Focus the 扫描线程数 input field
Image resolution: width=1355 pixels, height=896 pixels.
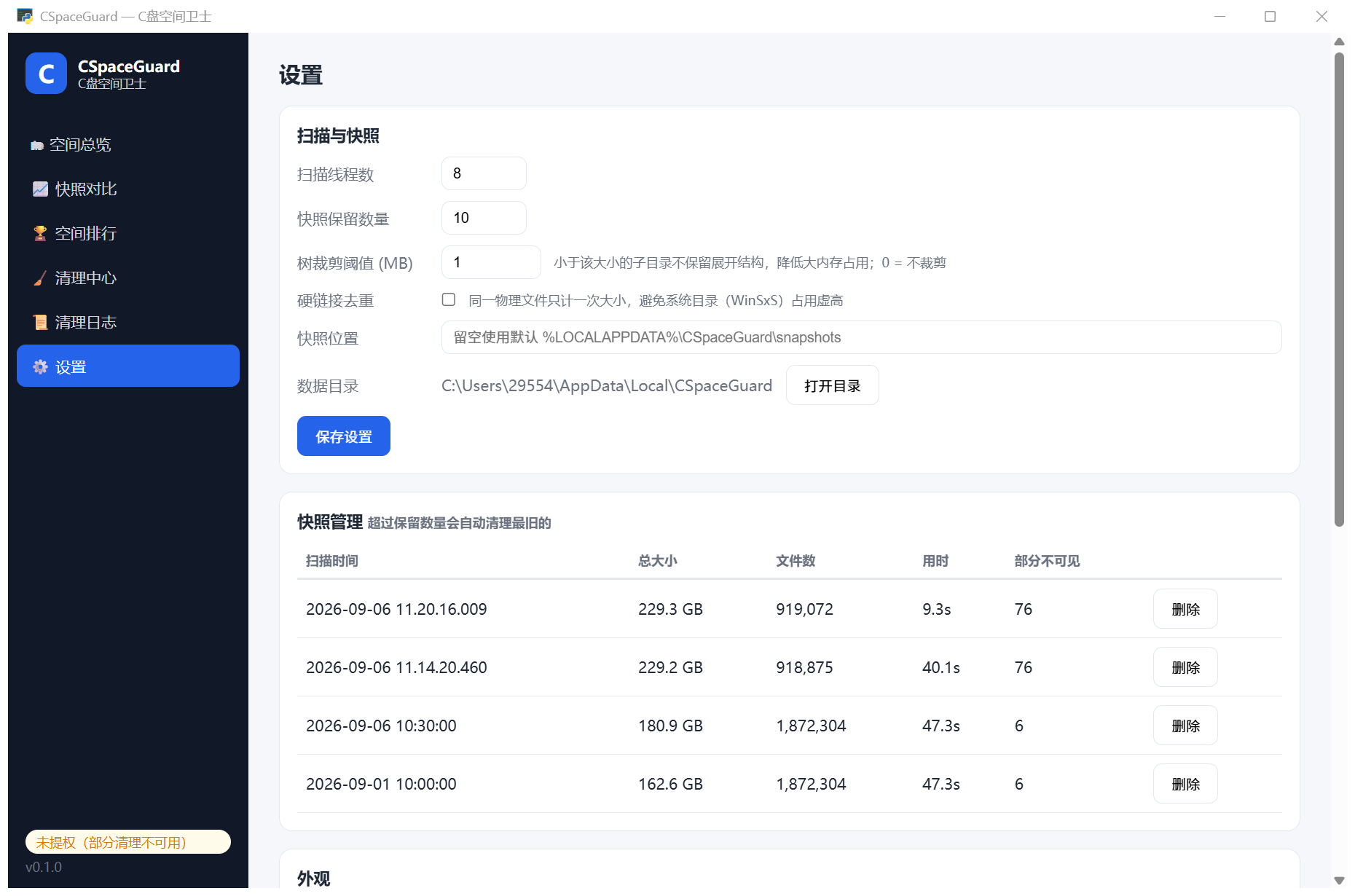tap(484, 173)
